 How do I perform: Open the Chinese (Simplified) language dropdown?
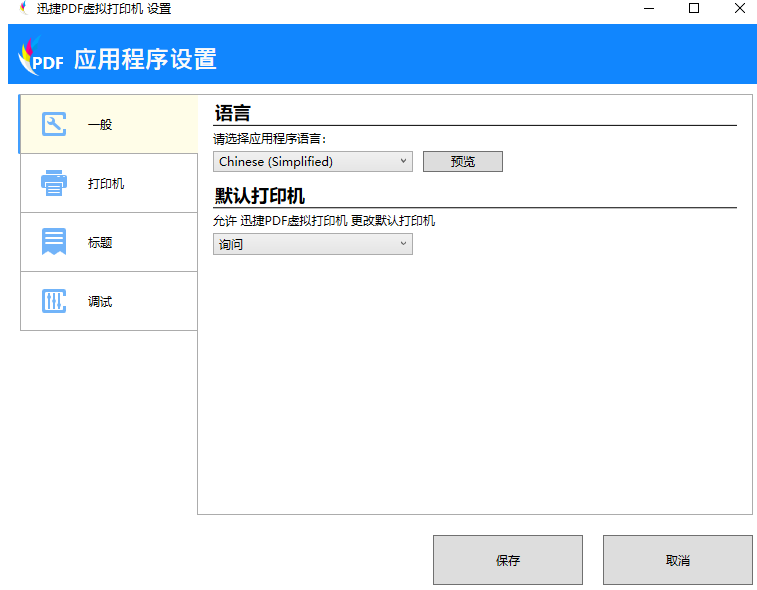tap(313, 162)
